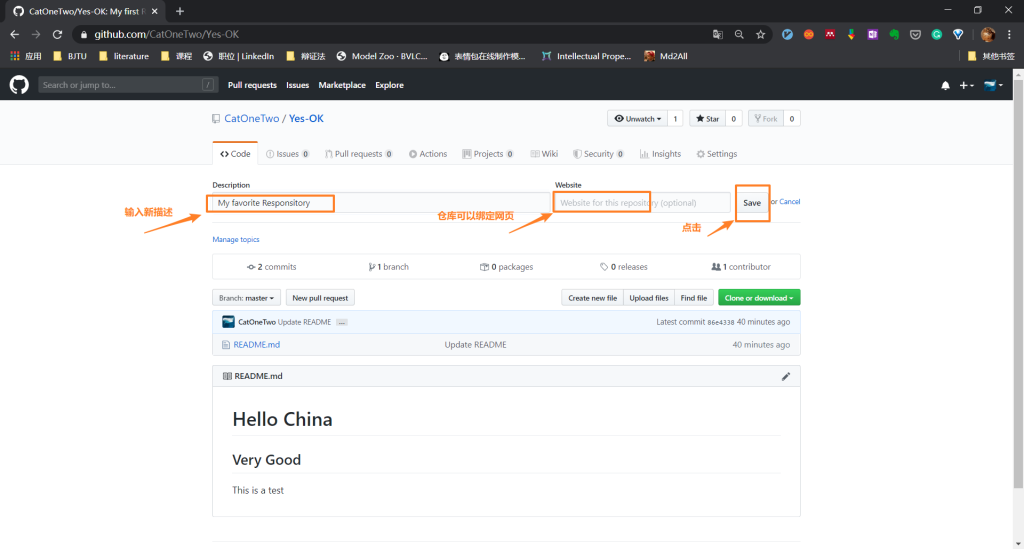The height and width of the screenshot is (549, 1024).
Task: Open the Actions tab
Action: (x=428, y=154)
